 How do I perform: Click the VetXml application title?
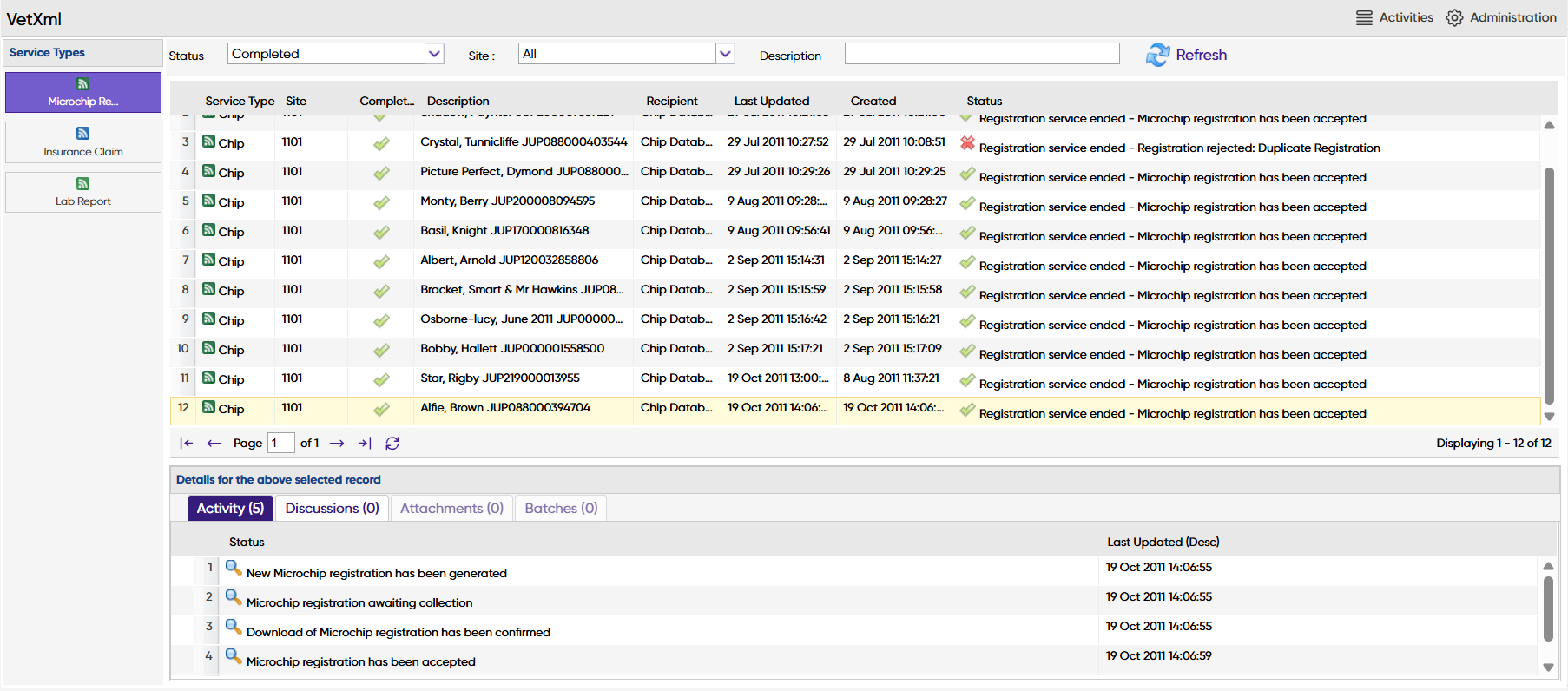click(x=34, y=19)
